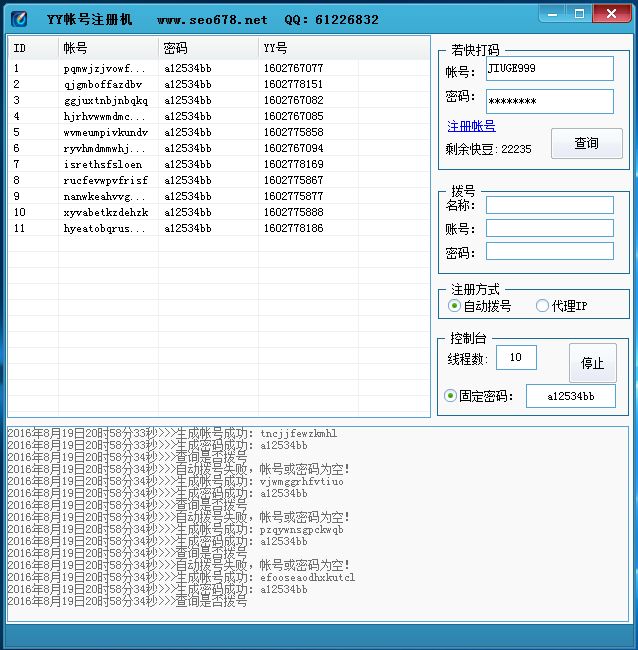
Task: Select the 自动拨号 radio option
Action: pyautogui.click(x=455, y=306)
